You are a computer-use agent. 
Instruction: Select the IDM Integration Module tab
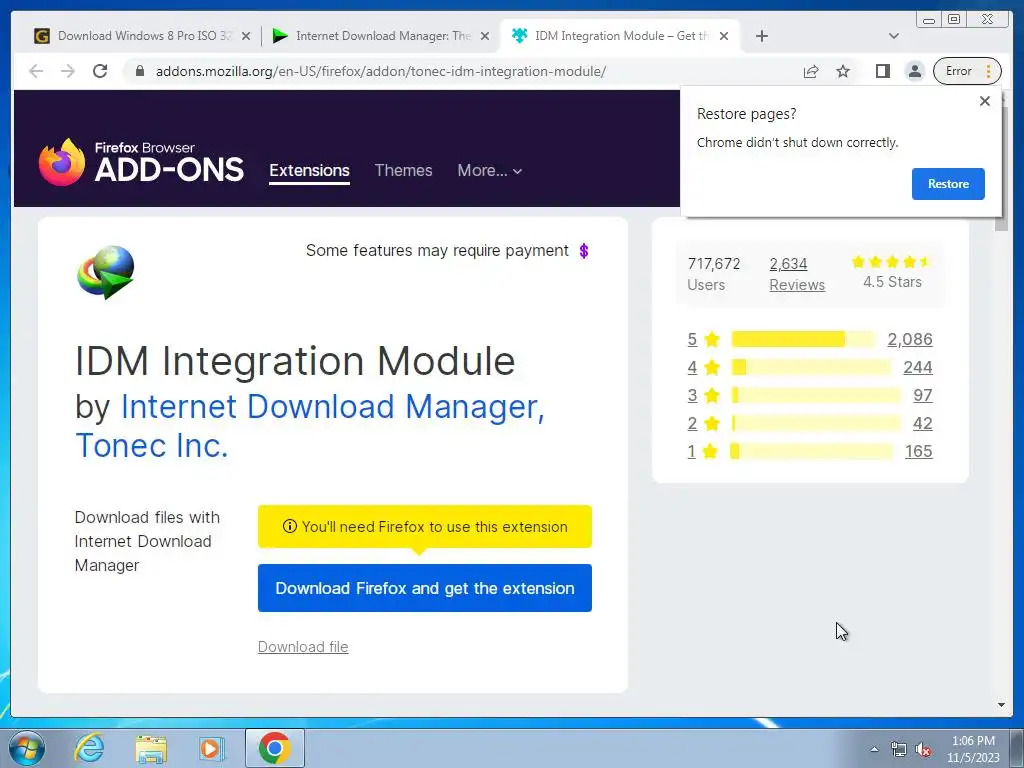[x=620, y=36]
